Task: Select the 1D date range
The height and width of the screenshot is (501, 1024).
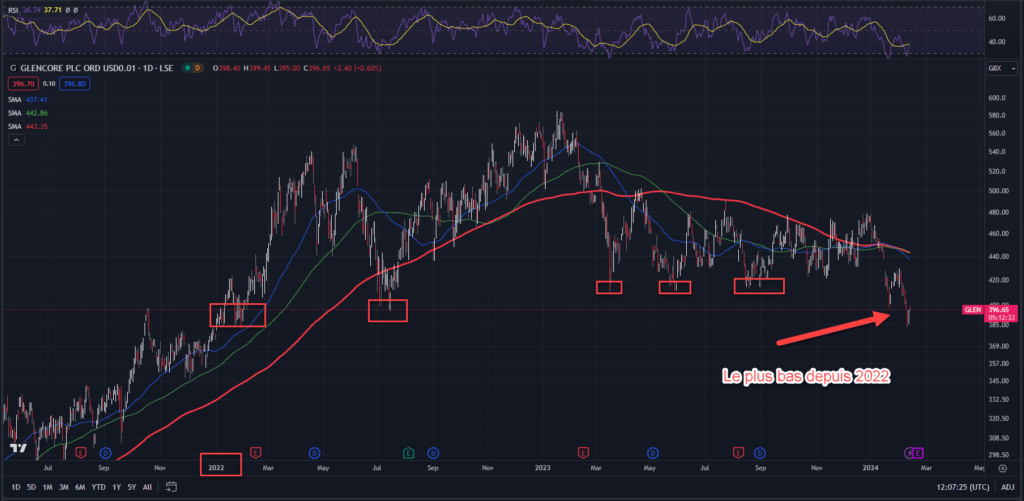Action: point(16,487)
